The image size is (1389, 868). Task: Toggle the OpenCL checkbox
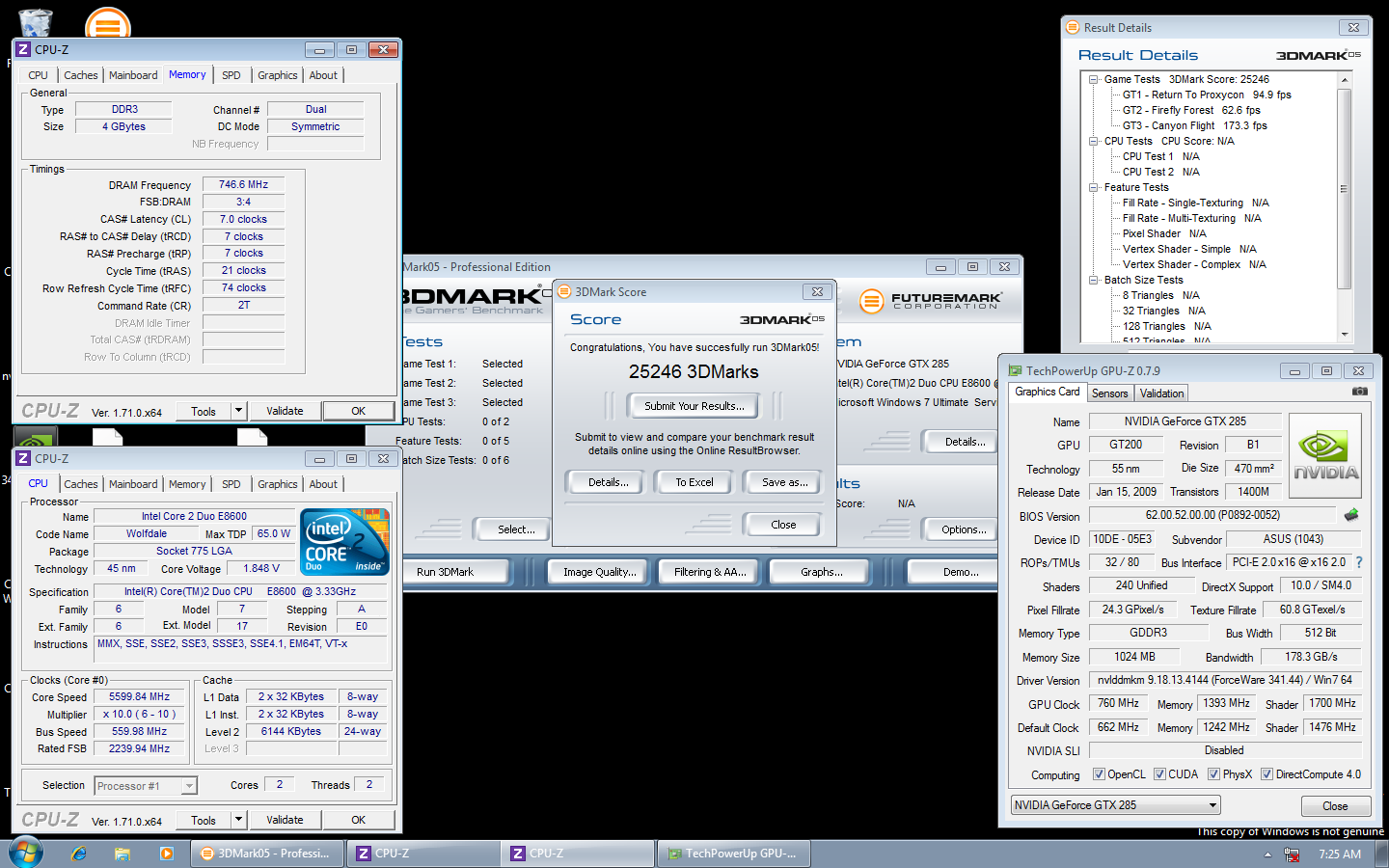tap(1099, 774)
